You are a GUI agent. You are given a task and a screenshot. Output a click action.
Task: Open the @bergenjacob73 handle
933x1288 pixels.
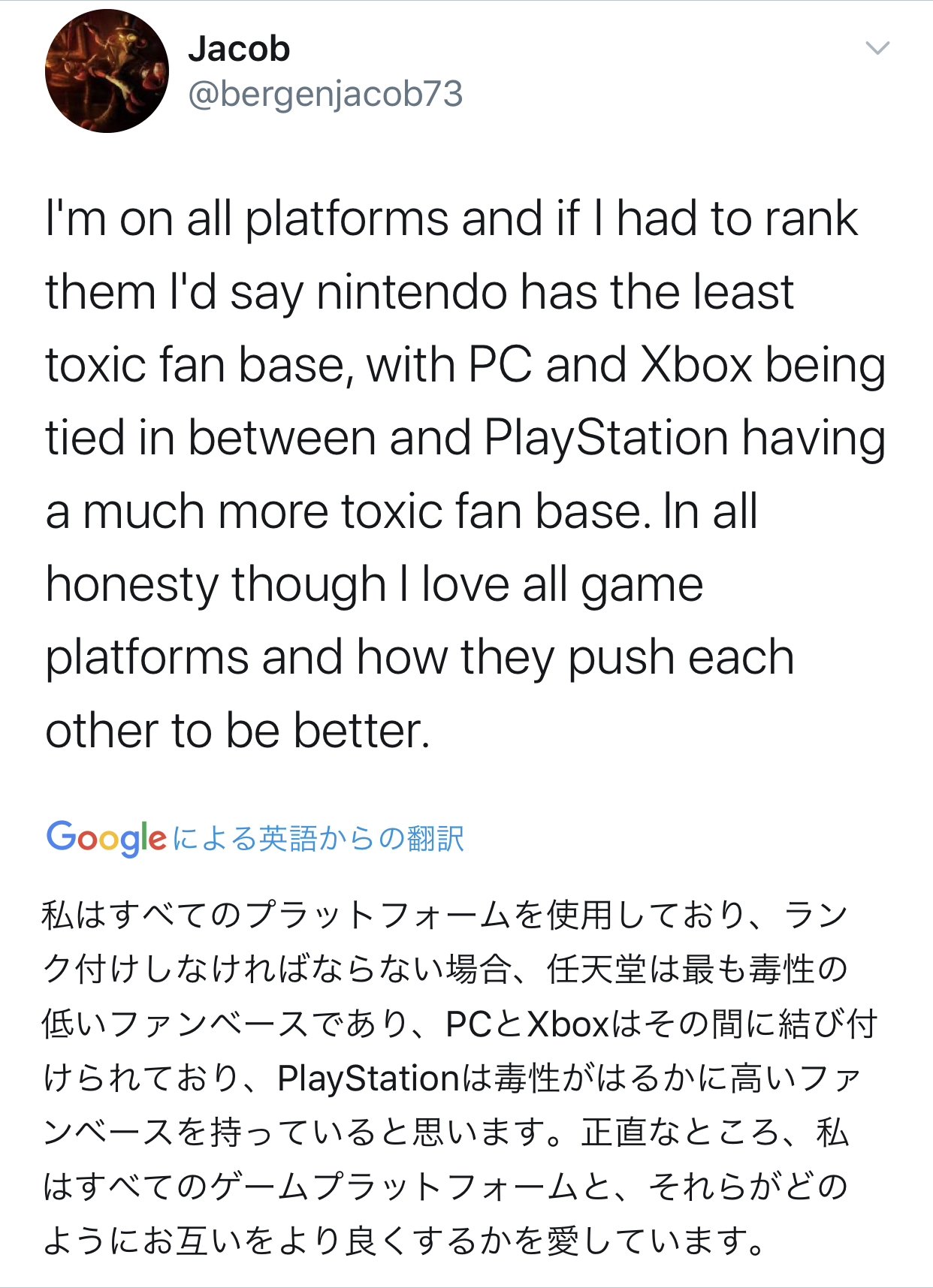tap(325, 95)
